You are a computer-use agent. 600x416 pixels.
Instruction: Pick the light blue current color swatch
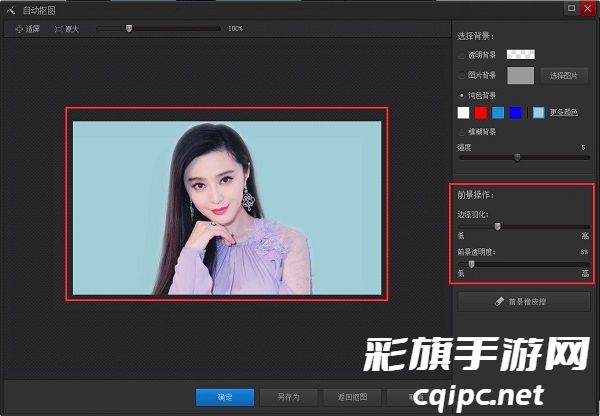538,113
